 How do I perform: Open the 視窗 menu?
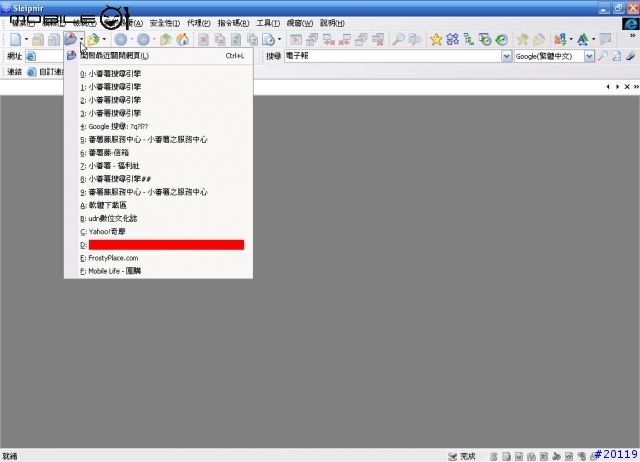click(300, 23)
